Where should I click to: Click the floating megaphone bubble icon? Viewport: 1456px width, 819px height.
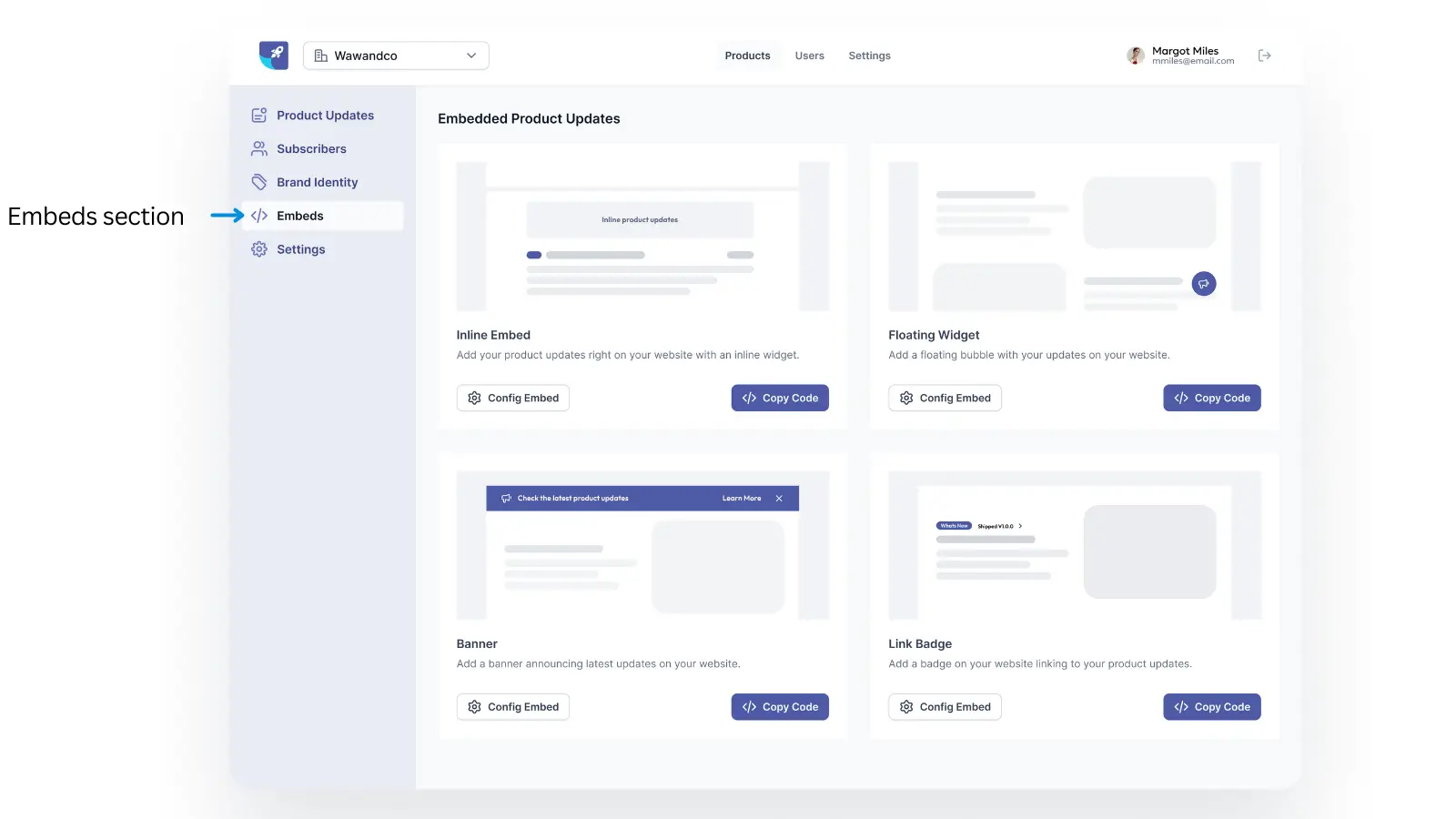coord(1203,284)
